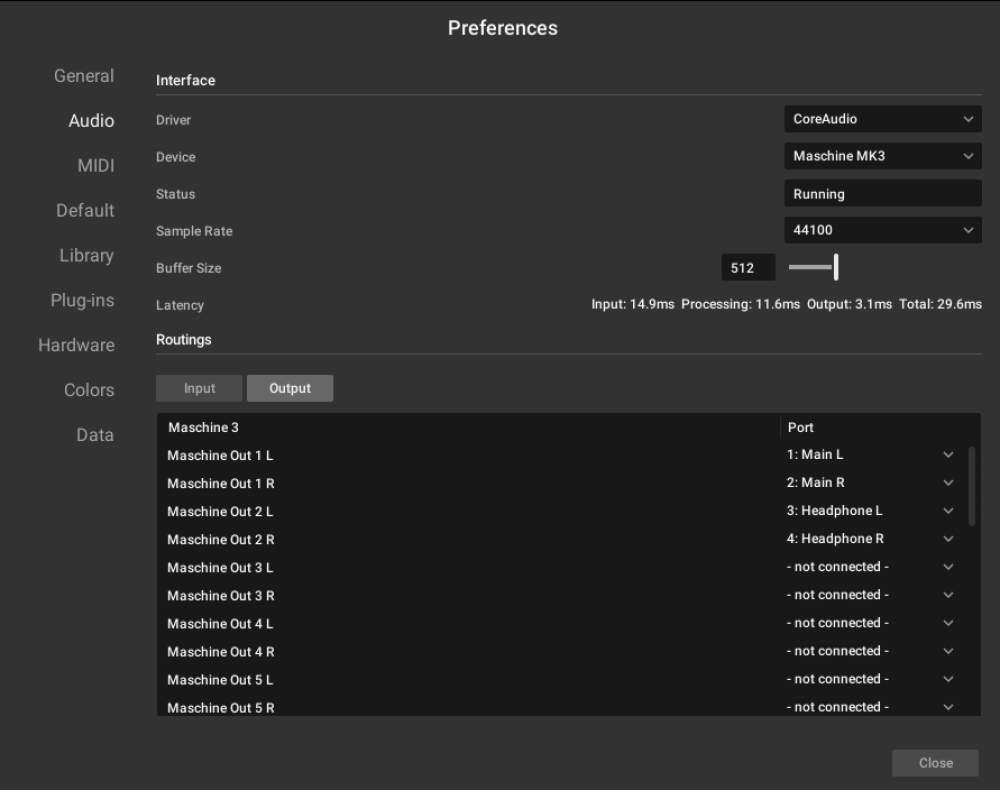Click the Output: 3.1ms latency readout
The image size is (1000, 790).
pos(849,304)
